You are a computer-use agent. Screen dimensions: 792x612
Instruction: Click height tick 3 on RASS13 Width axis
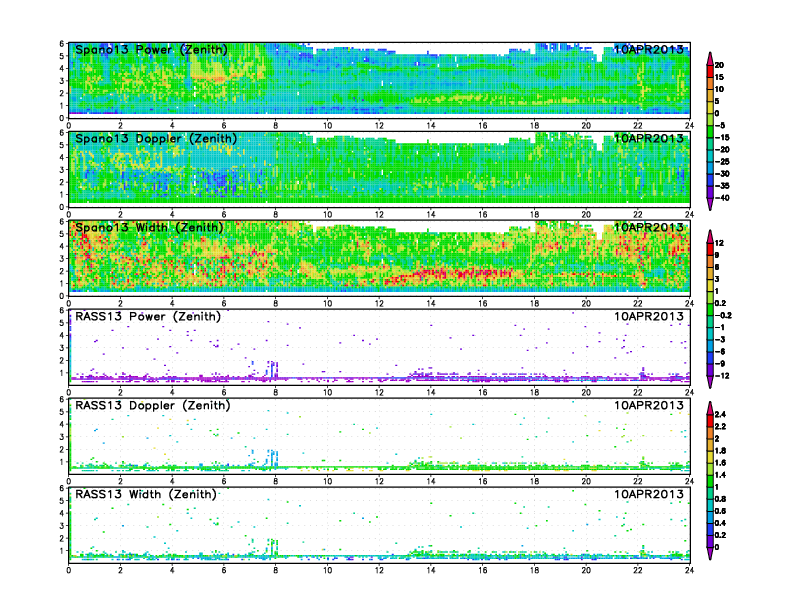(x=62, y=526)
